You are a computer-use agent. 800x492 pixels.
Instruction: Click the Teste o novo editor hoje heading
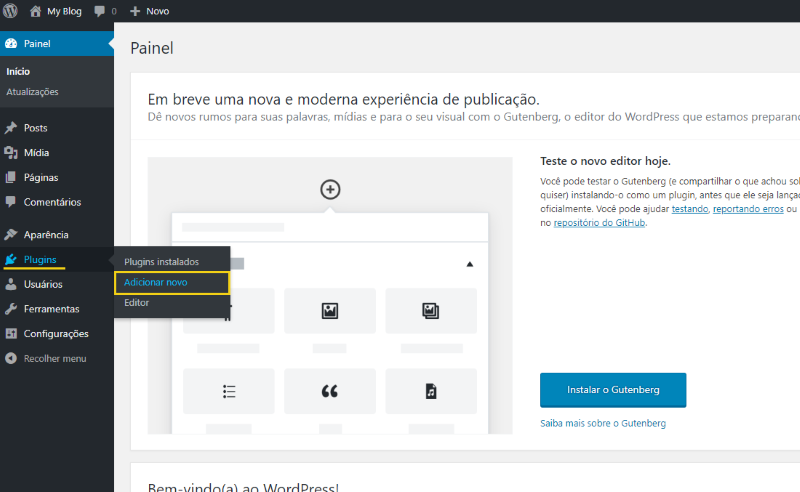click(x=606, y=161)
